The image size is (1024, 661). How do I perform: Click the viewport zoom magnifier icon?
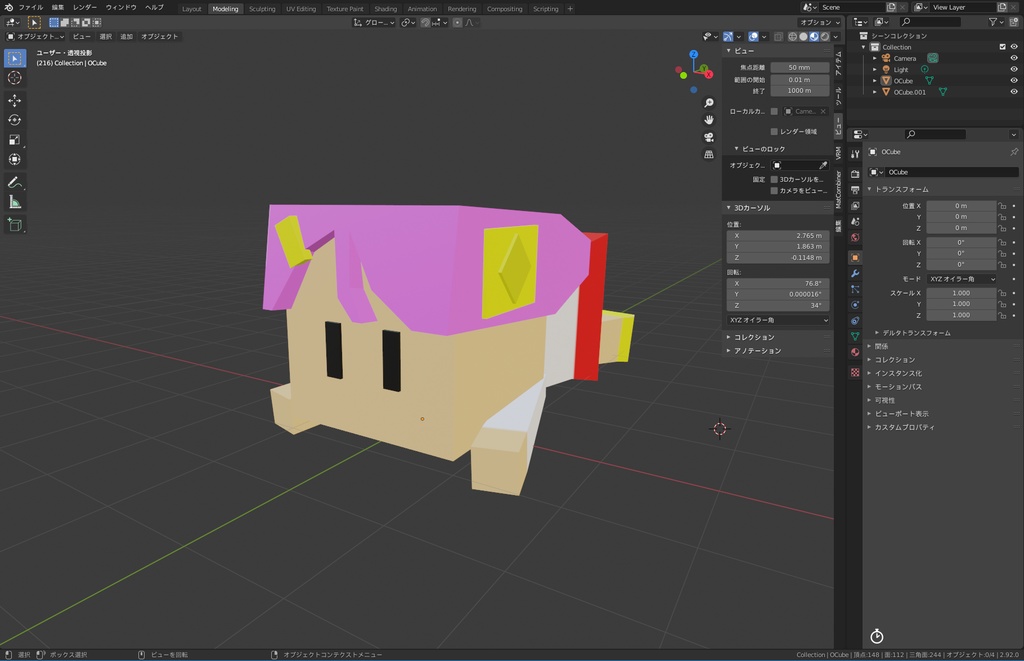tap(709, 103)
